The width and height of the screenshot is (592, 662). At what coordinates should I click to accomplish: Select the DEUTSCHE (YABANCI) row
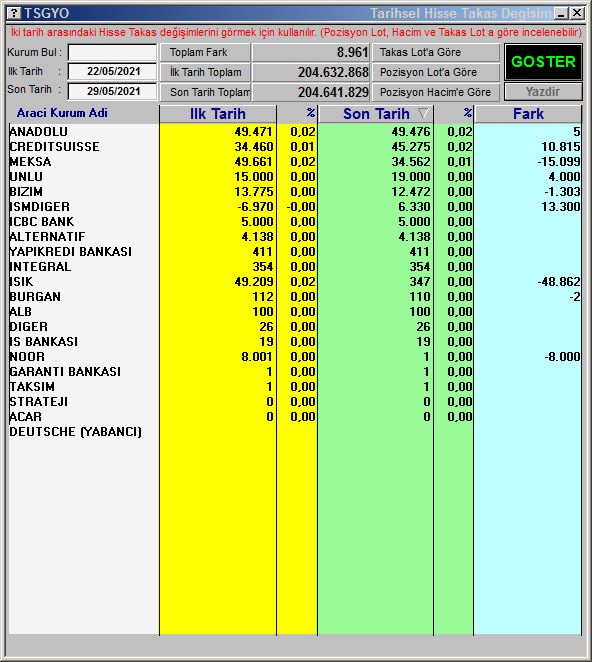point(295,432)
